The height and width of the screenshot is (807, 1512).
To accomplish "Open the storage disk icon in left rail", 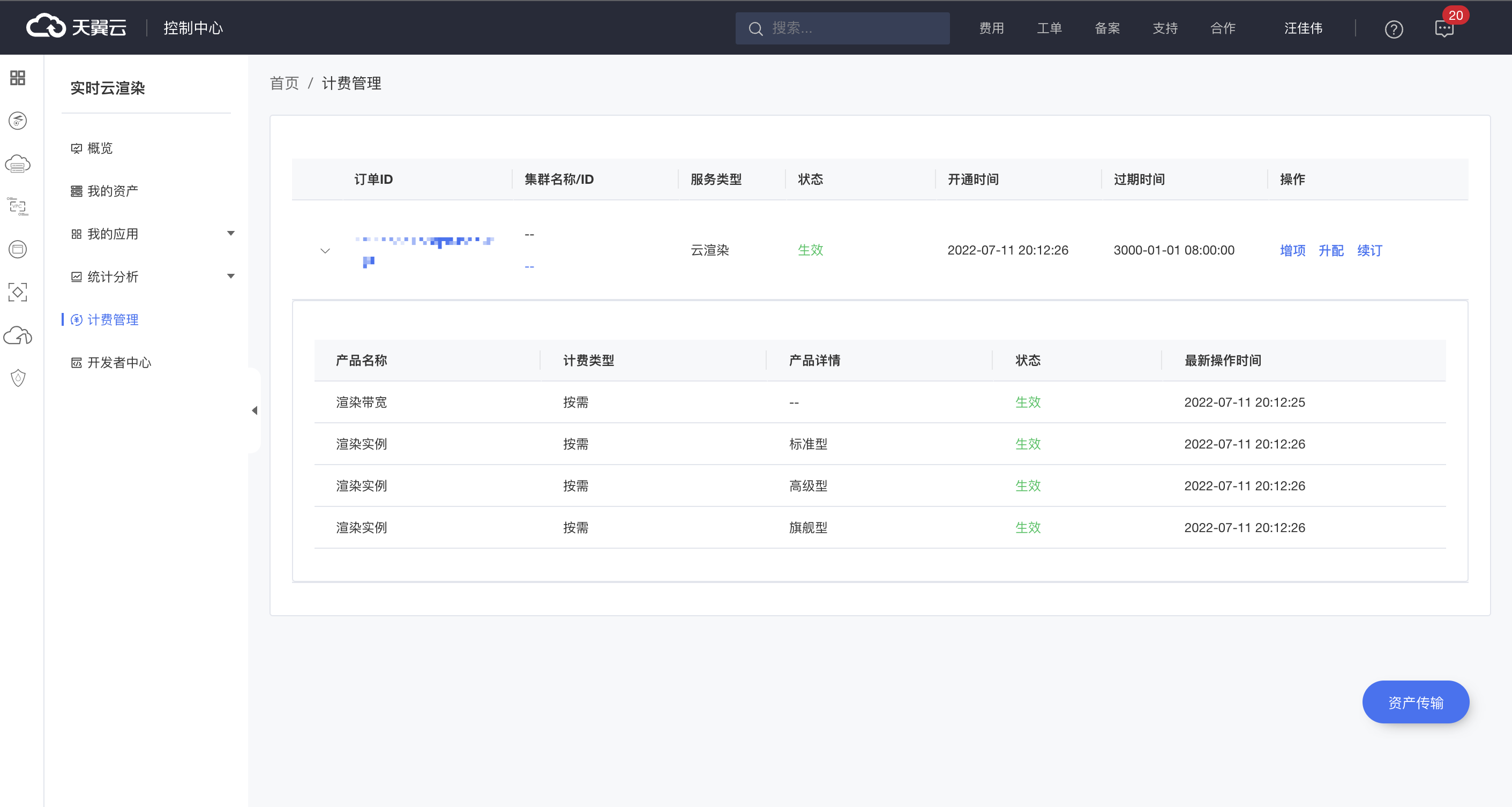I will point(18,249).
